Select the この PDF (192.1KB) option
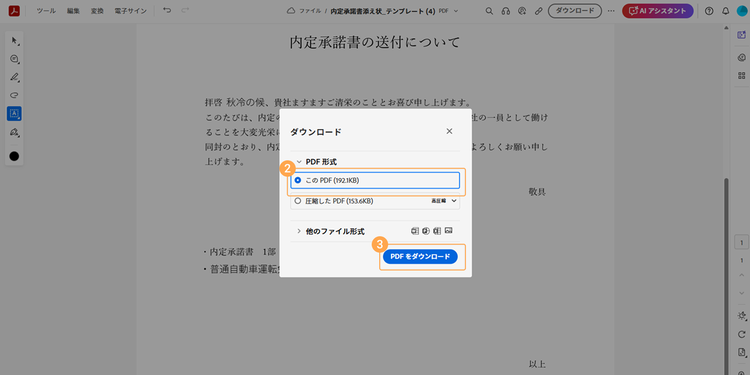750x375 pixels. (x=375, y=180)
